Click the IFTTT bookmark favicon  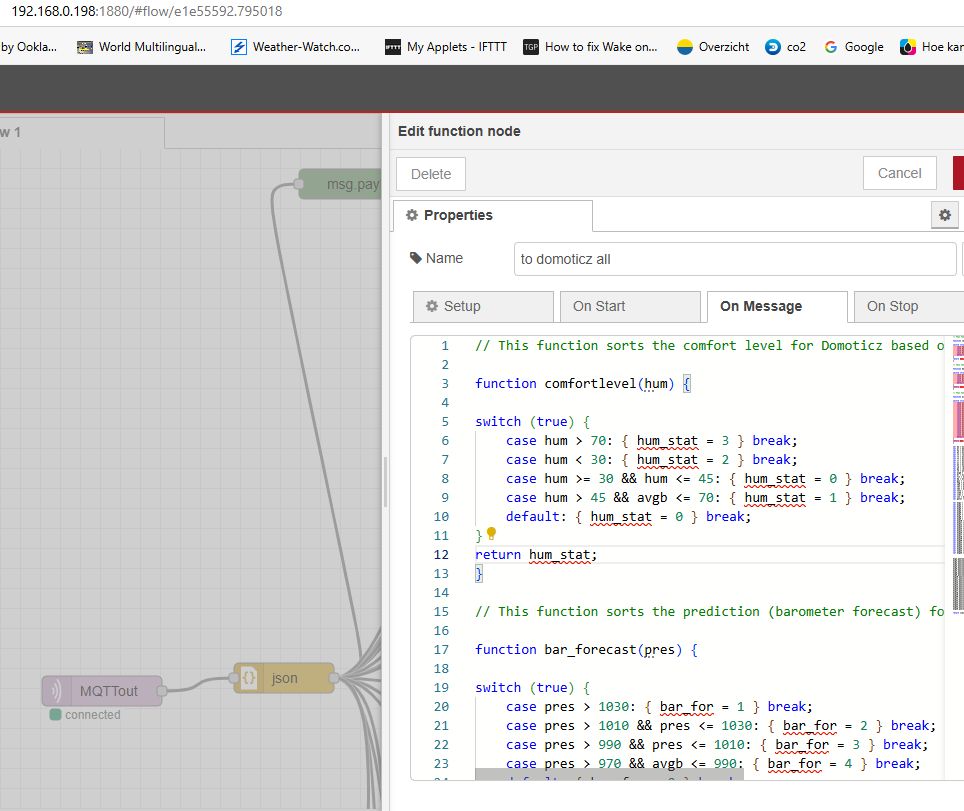(392, 47)
